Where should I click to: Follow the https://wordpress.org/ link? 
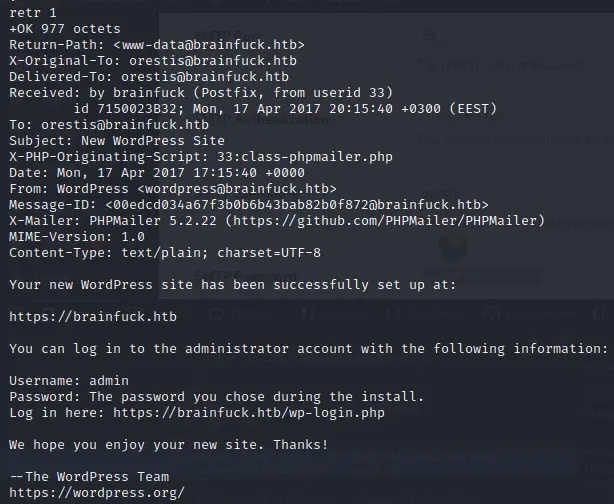tap(97, 492)
